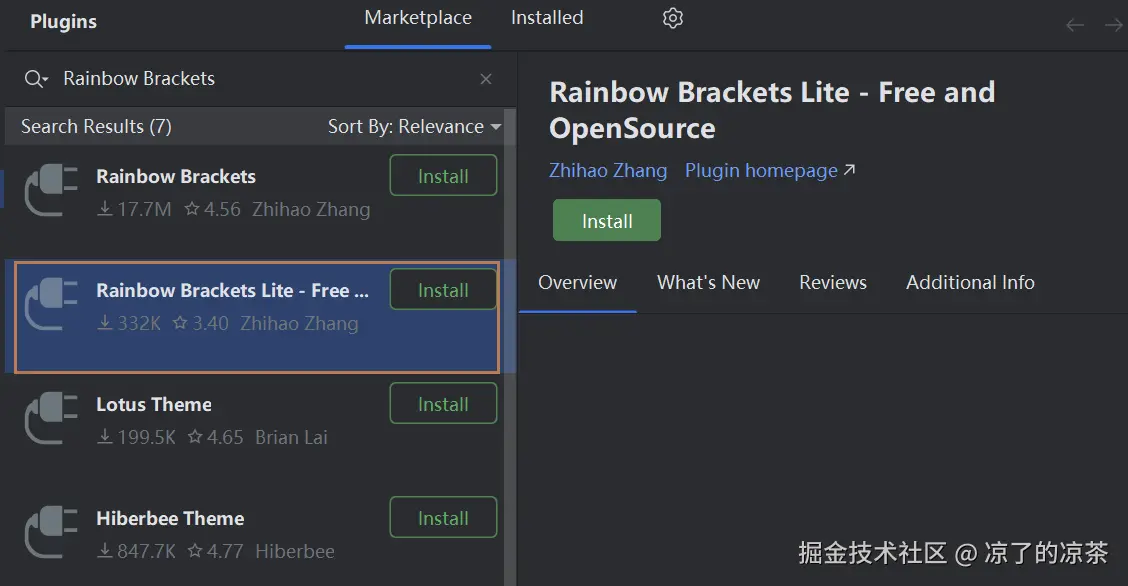
Task: Click the Lotus Theme plugin icon
Action: point(51,418)
